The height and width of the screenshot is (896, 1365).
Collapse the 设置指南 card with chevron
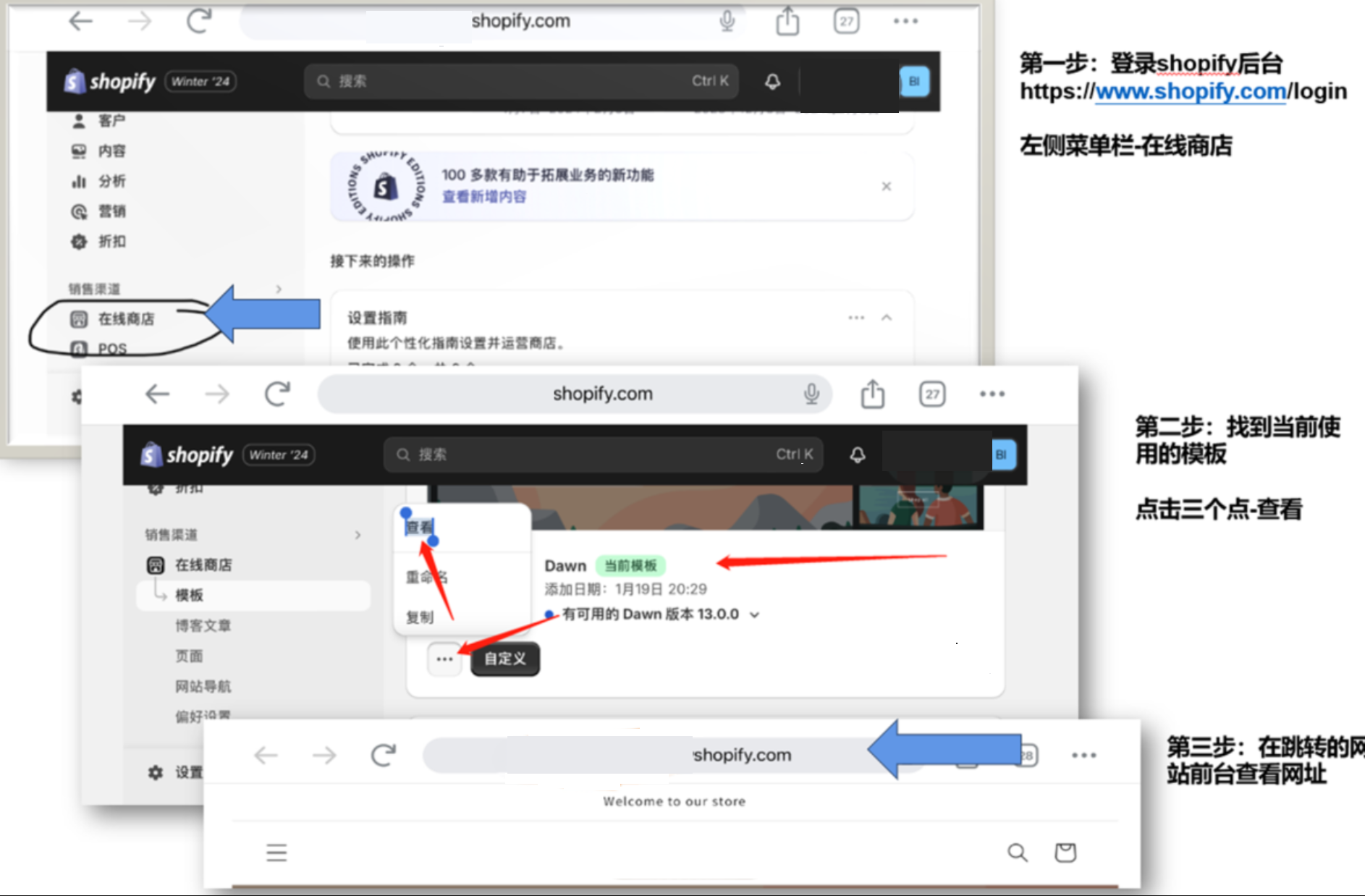pos(886,318)
